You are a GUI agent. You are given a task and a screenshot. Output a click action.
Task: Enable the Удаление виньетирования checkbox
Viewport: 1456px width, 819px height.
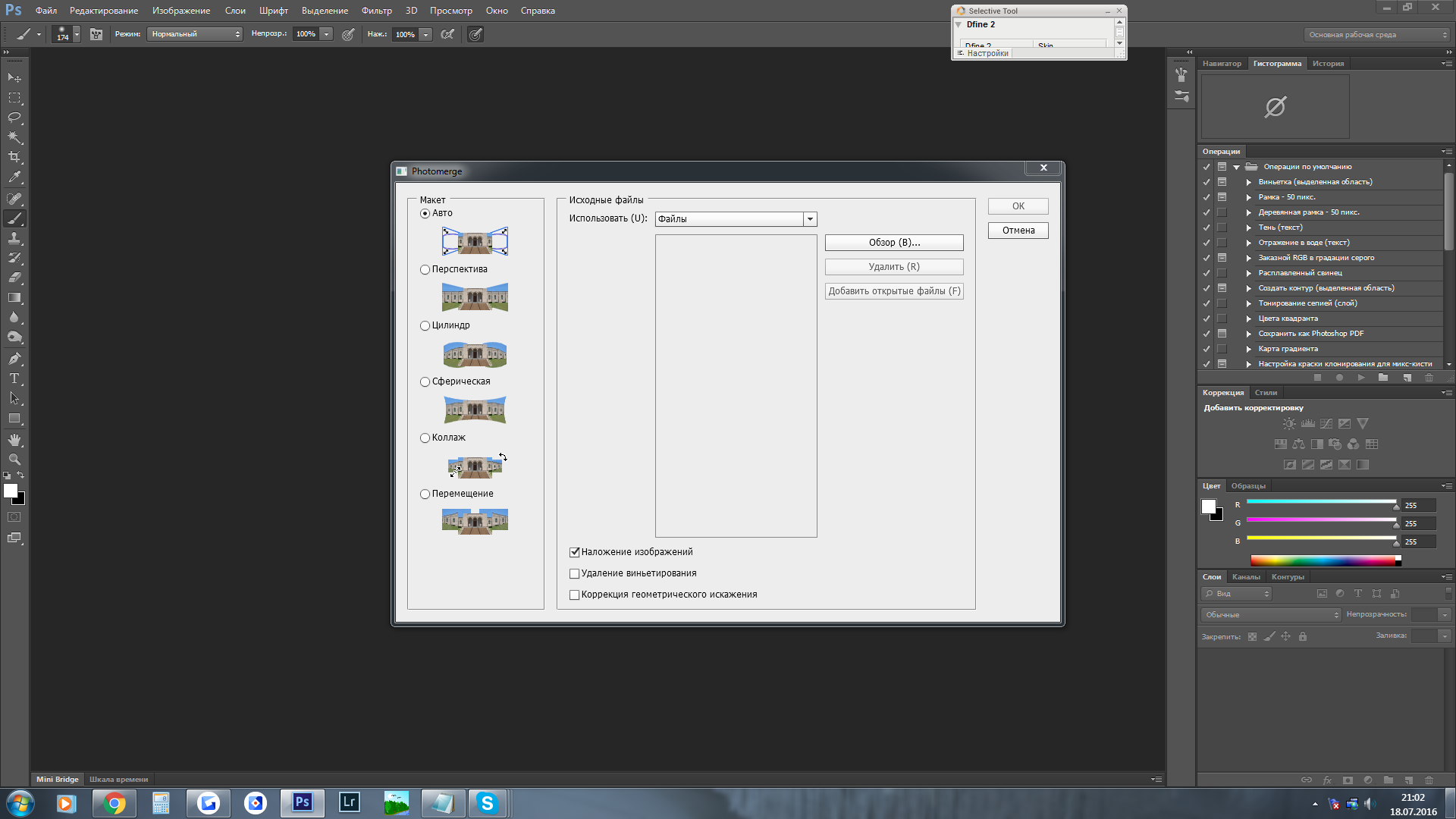tap(575, 573)
